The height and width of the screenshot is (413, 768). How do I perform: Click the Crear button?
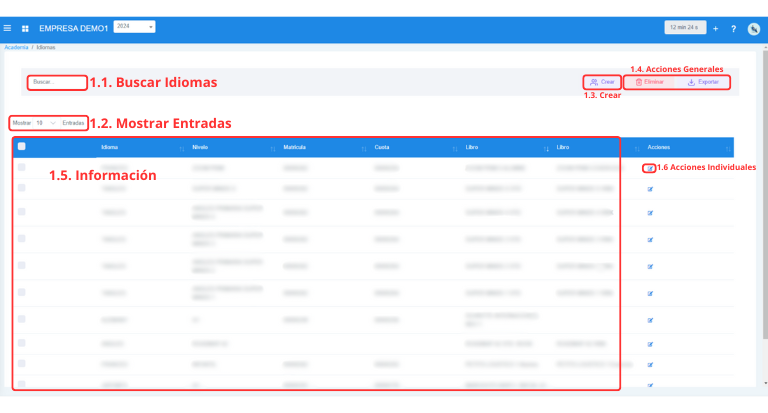[602, 82]
